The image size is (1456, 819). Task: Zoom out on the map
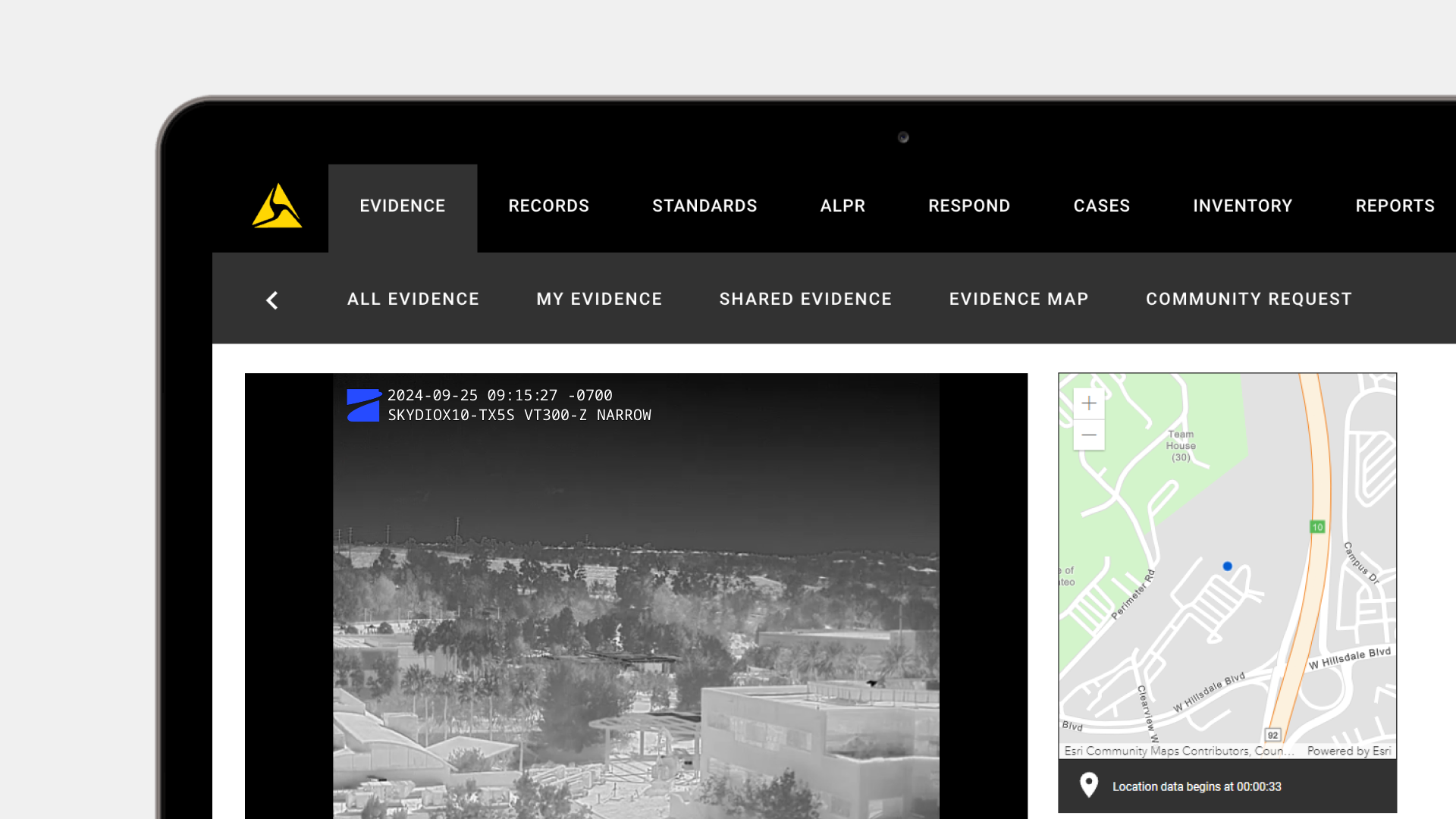(x=1087, y=435)
